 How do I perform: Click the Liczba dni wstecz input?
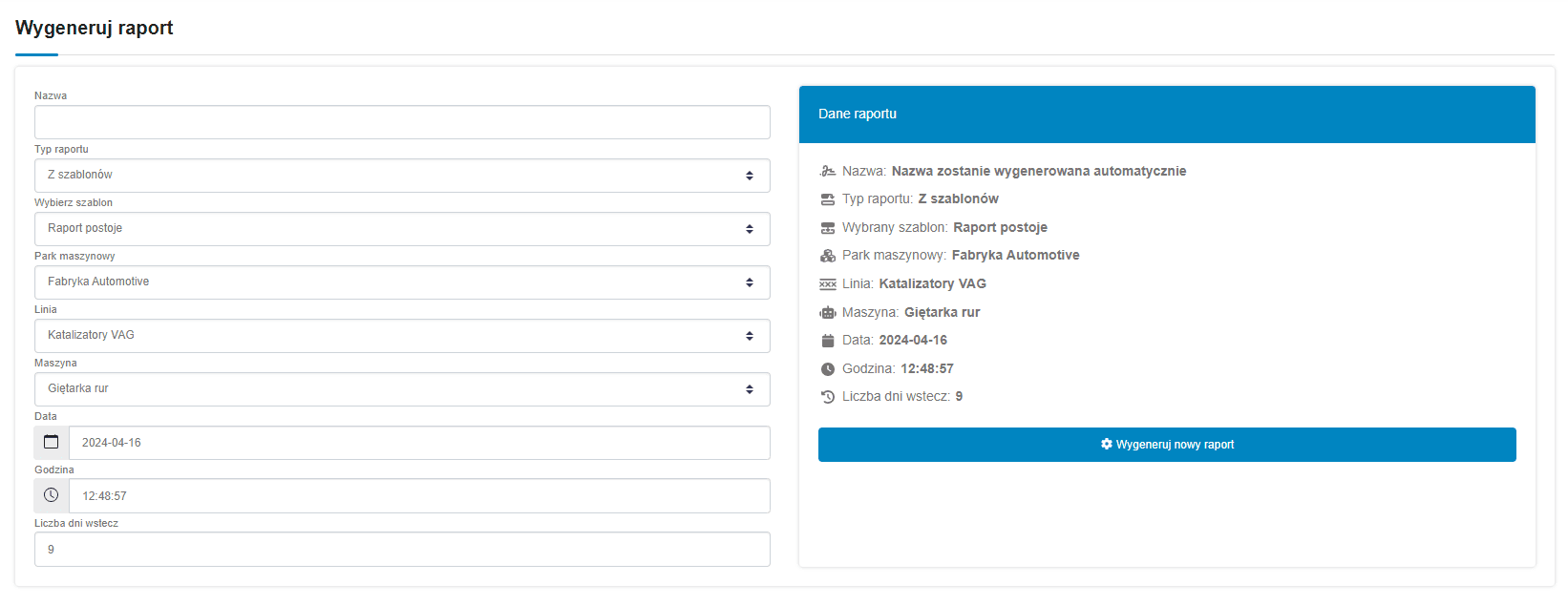(x=402, y=550)
